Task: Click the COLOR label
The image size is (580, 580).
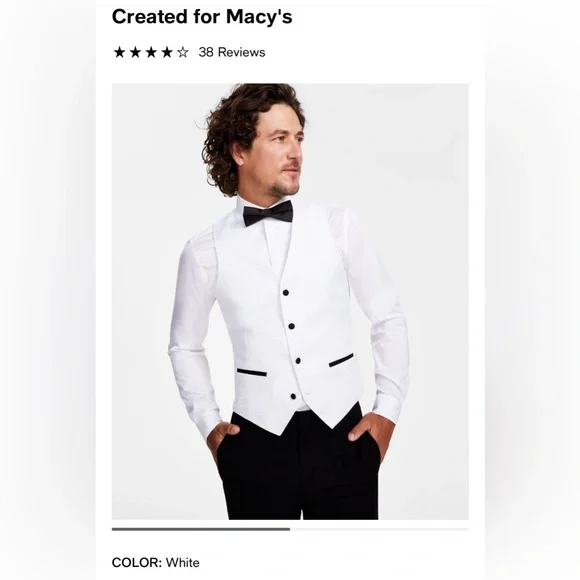Action: click(x=136, y=563)
